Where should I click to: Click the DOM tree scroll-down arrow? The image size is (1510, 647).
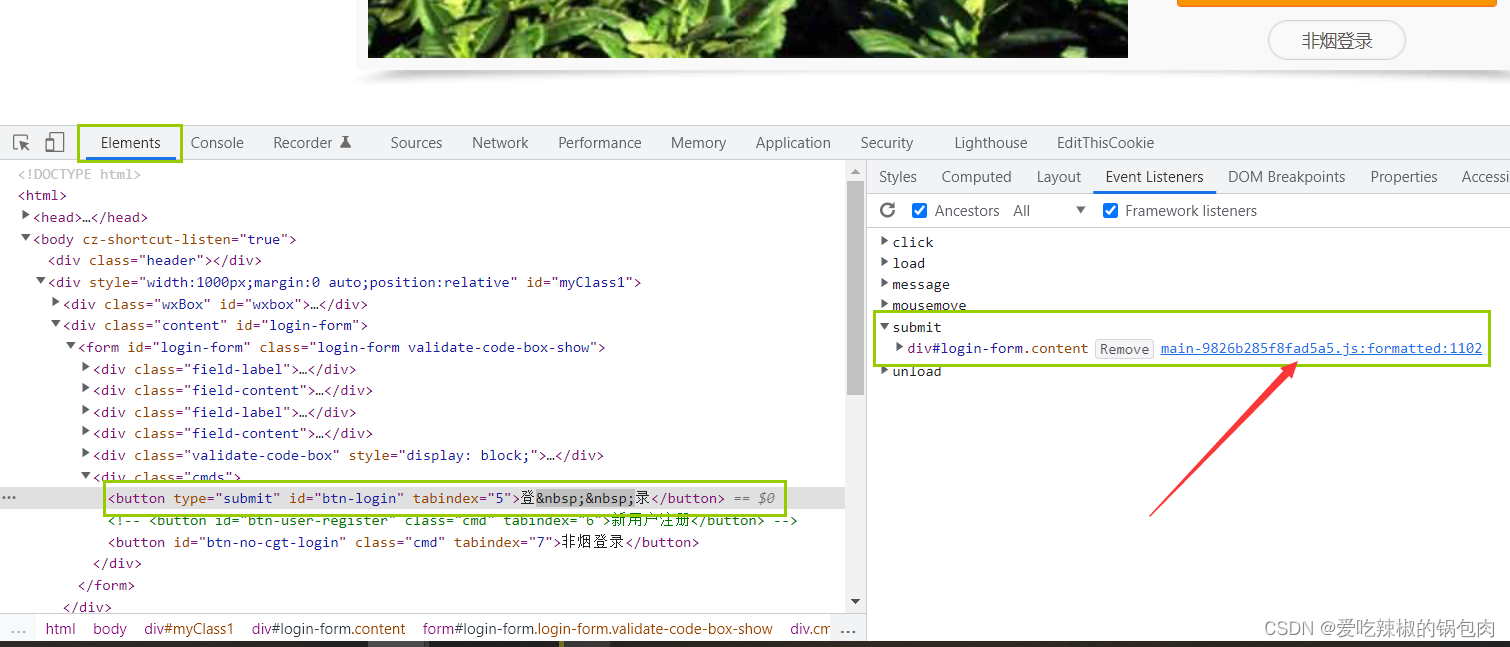click(855, 601)
